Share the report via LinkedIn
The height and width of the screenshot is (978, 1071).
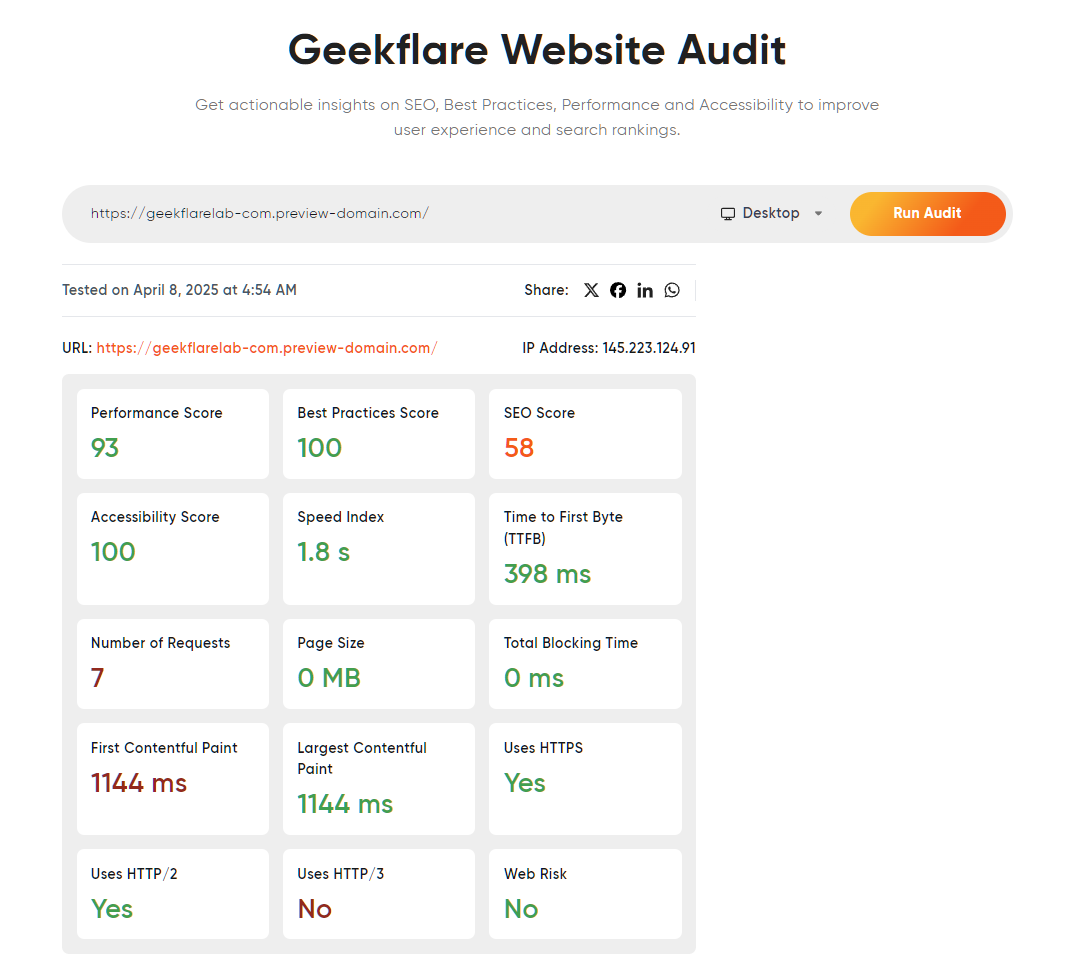click(x=645, y=290)
